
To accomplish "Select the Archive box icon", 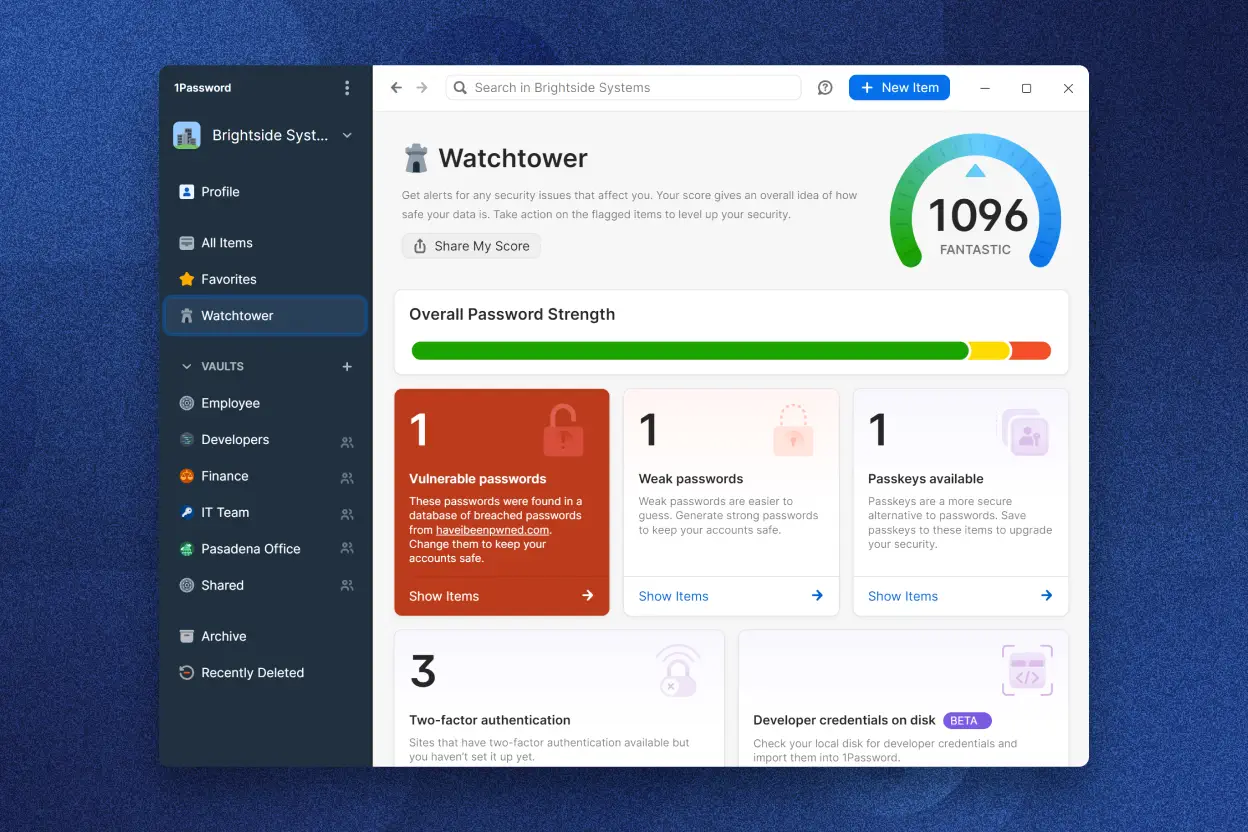I will pyautogui.click(x=187, y=636).
